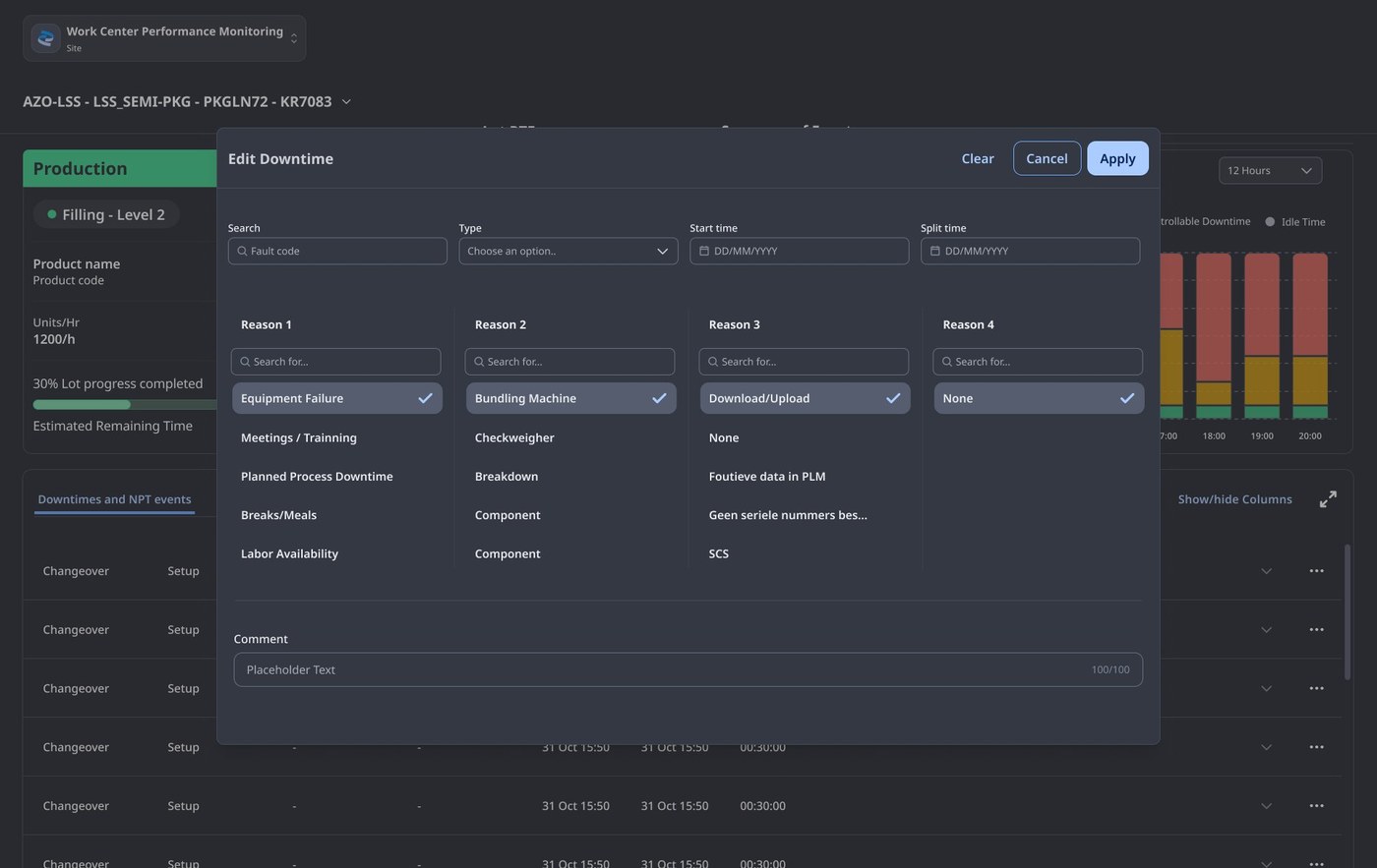
Task: Click the Reason 2 search magnifier icon
Action: pyautogui.click(x=479, y=362)
